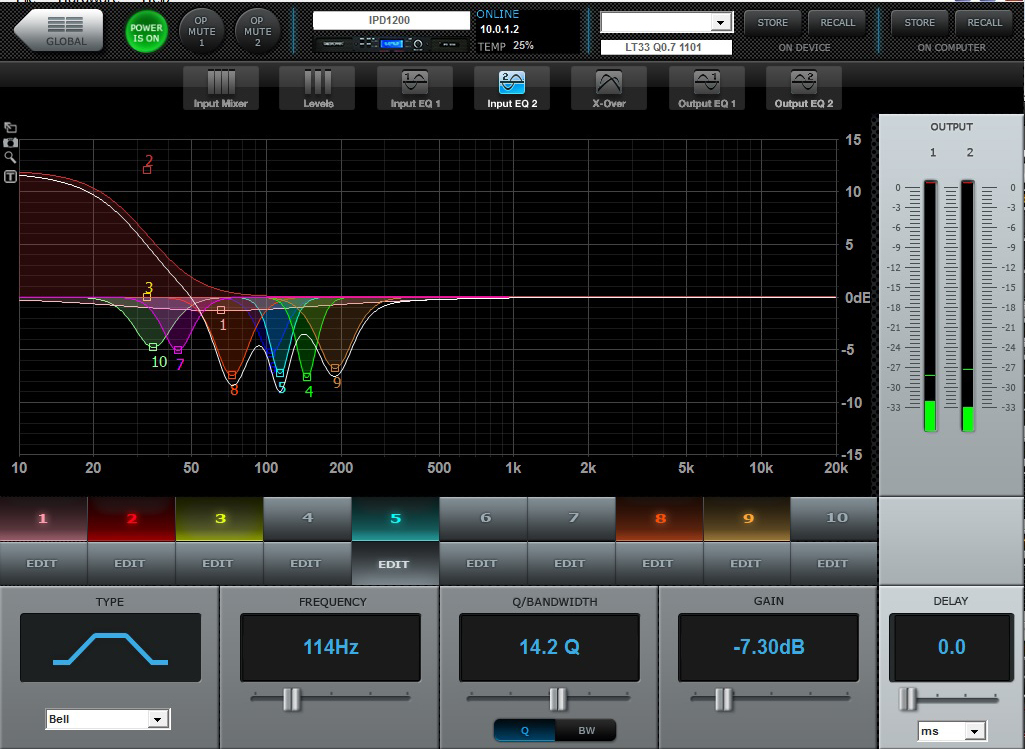Toggle EQ band 10 button
Screen dimensions: 1025x749
pos(834,519)
